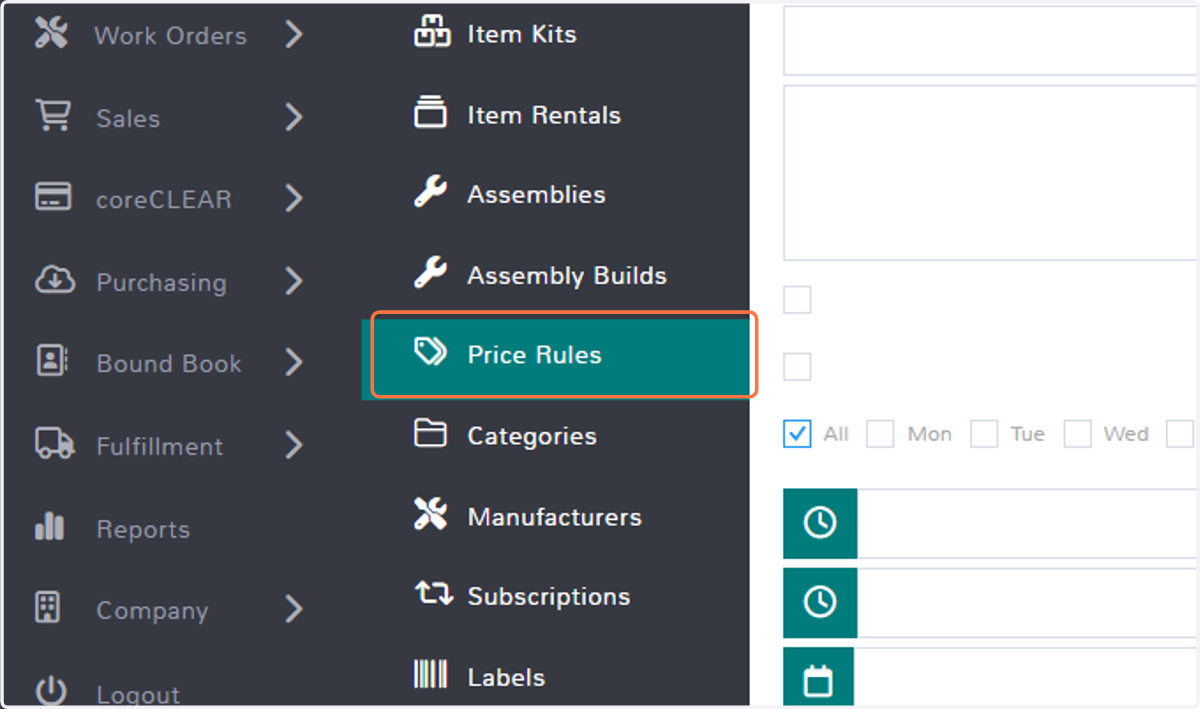Expand the Fulfillment submenu chevron
Screen dimensions: 1200x709
293,445
